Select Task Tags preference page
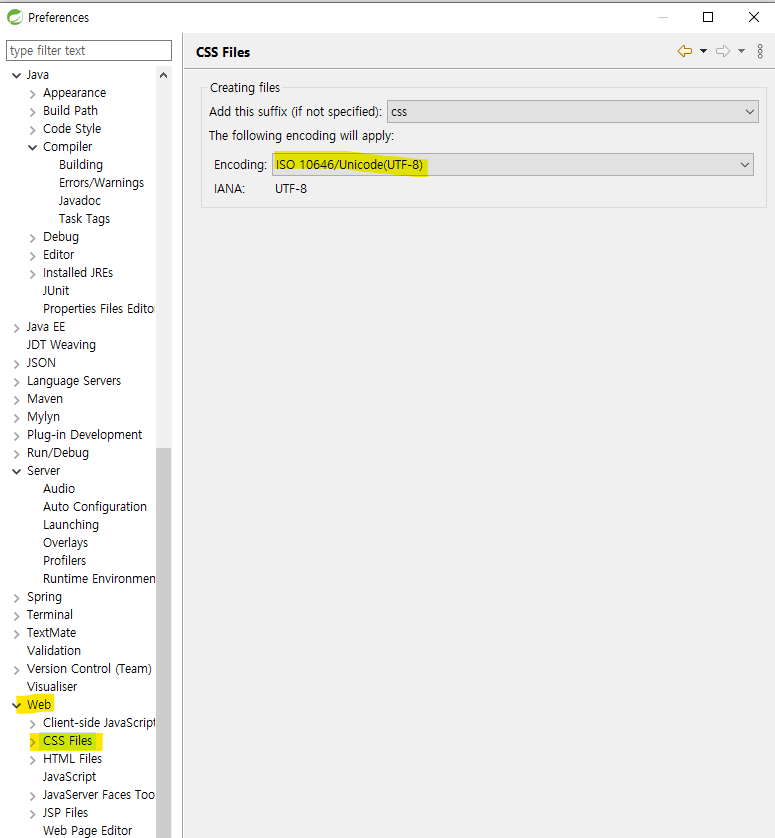 click(x=84, y=219)
